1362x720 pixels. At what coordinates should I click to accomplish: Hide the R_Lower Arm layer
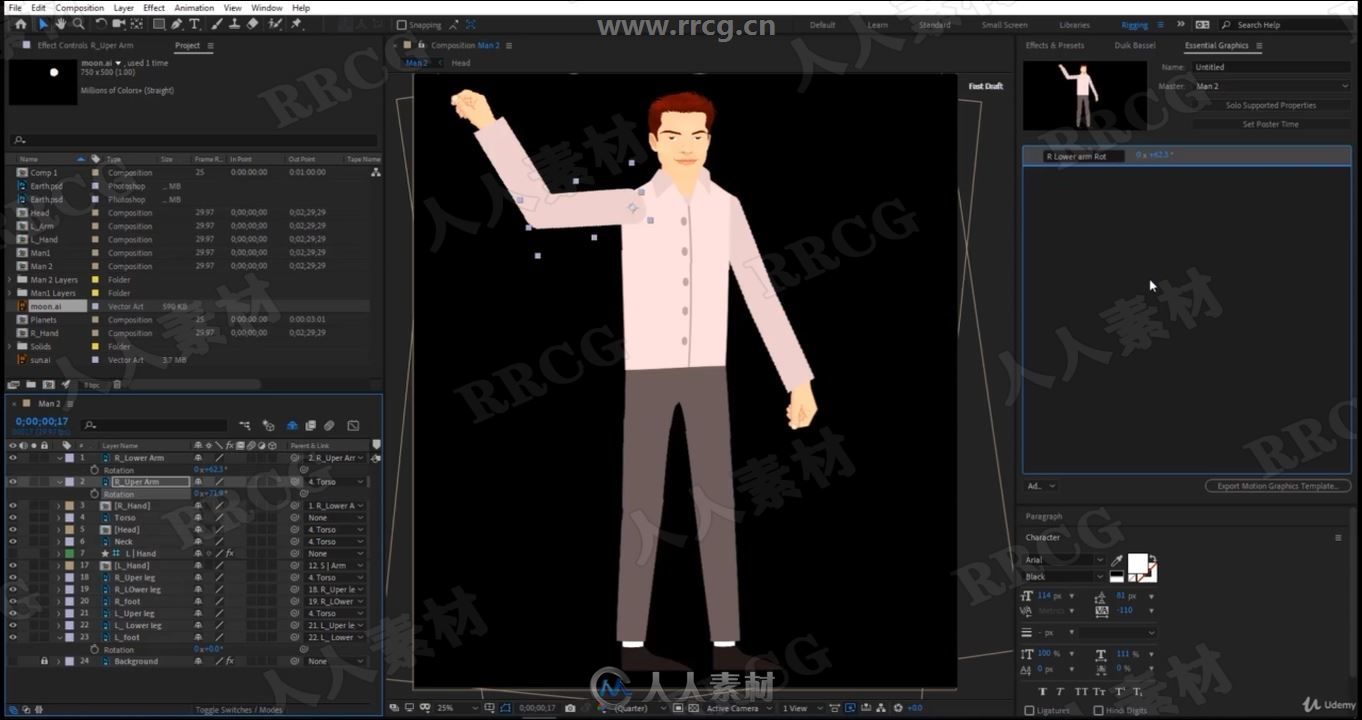13,458
